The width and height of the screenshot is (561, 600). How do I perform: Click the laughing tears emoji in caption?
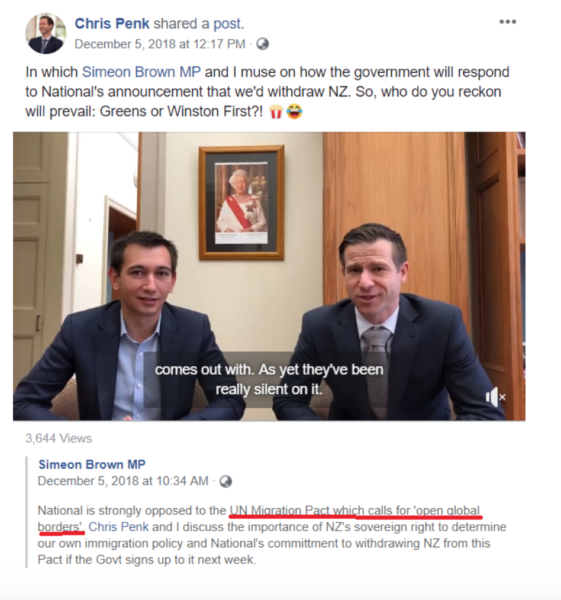[x=294, y=112]
